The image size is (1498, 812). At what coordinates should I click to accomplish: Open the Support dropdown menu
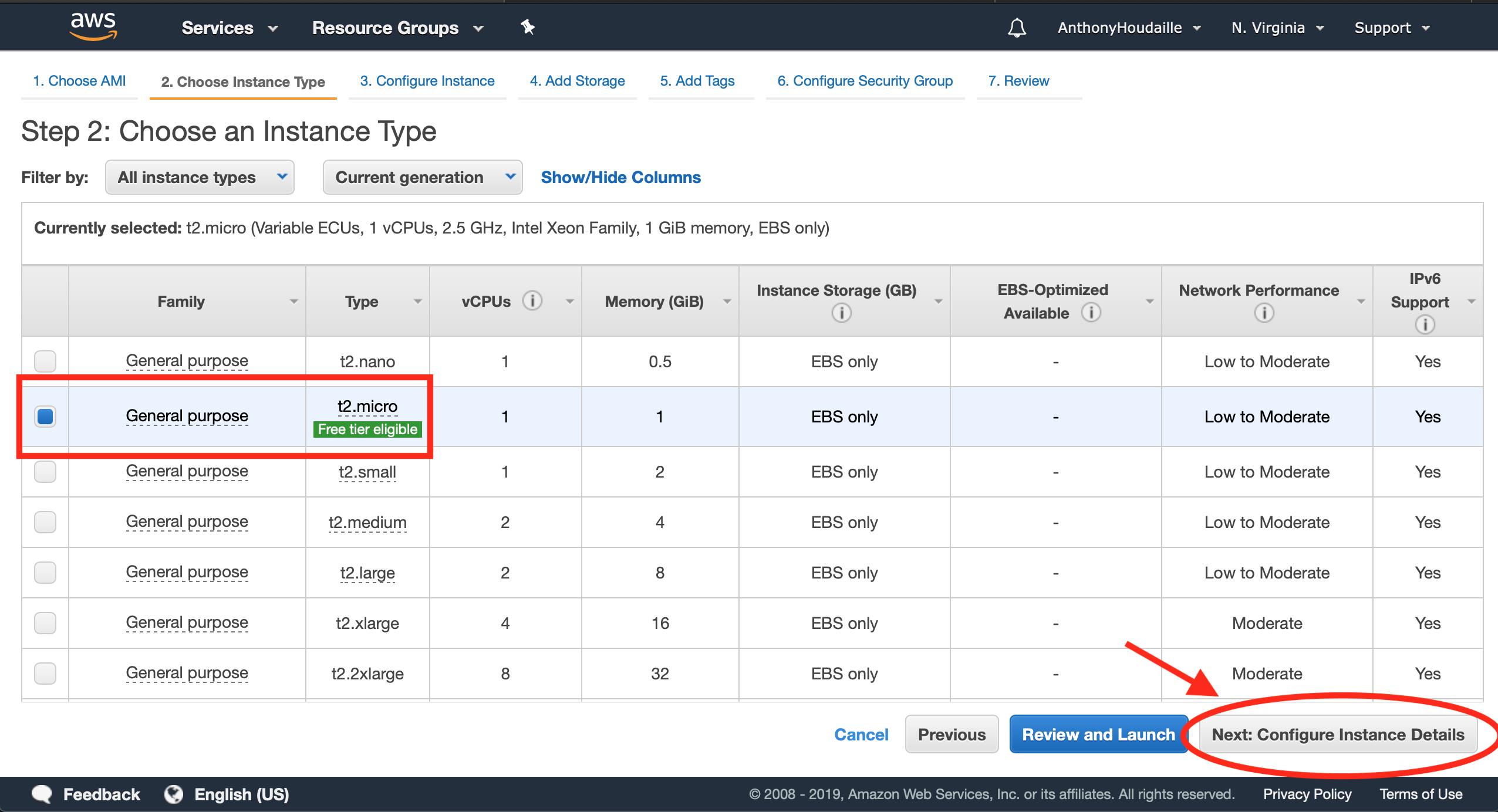pyautogui.click(x=1392, y=28)
